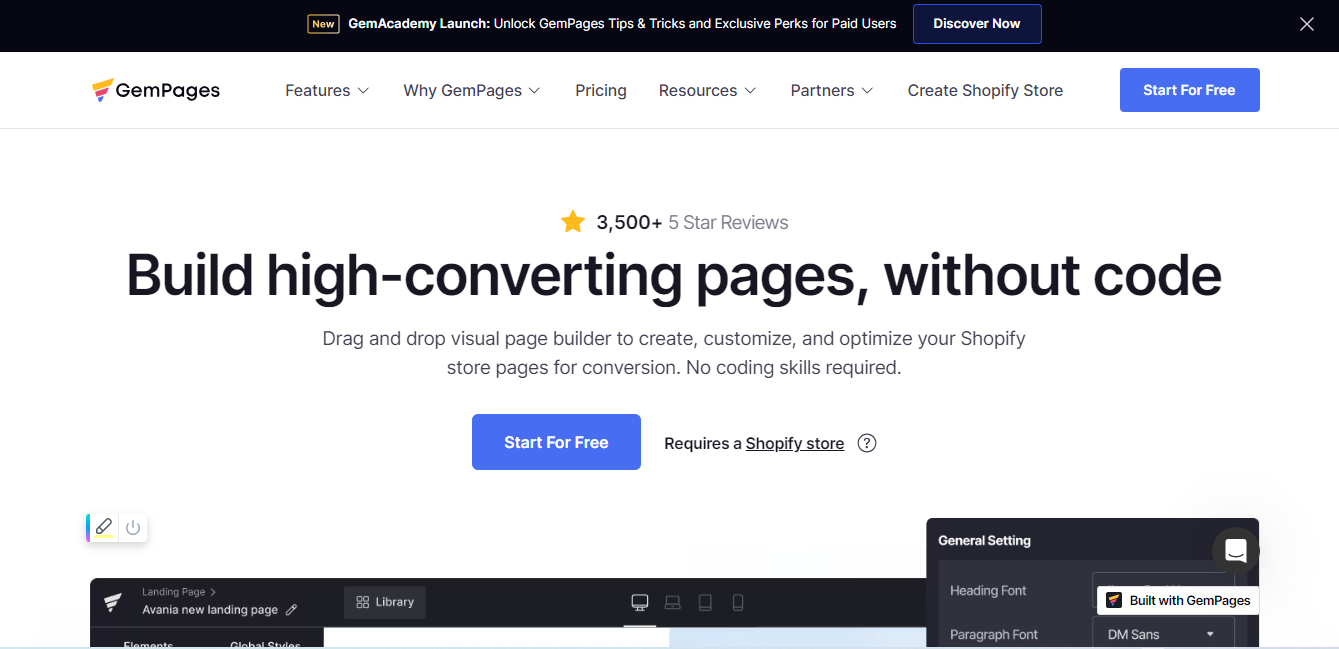This screenshot has width=1339, height=649.
Task: Click the Heading Font label
Action: [x=988, y=590]
